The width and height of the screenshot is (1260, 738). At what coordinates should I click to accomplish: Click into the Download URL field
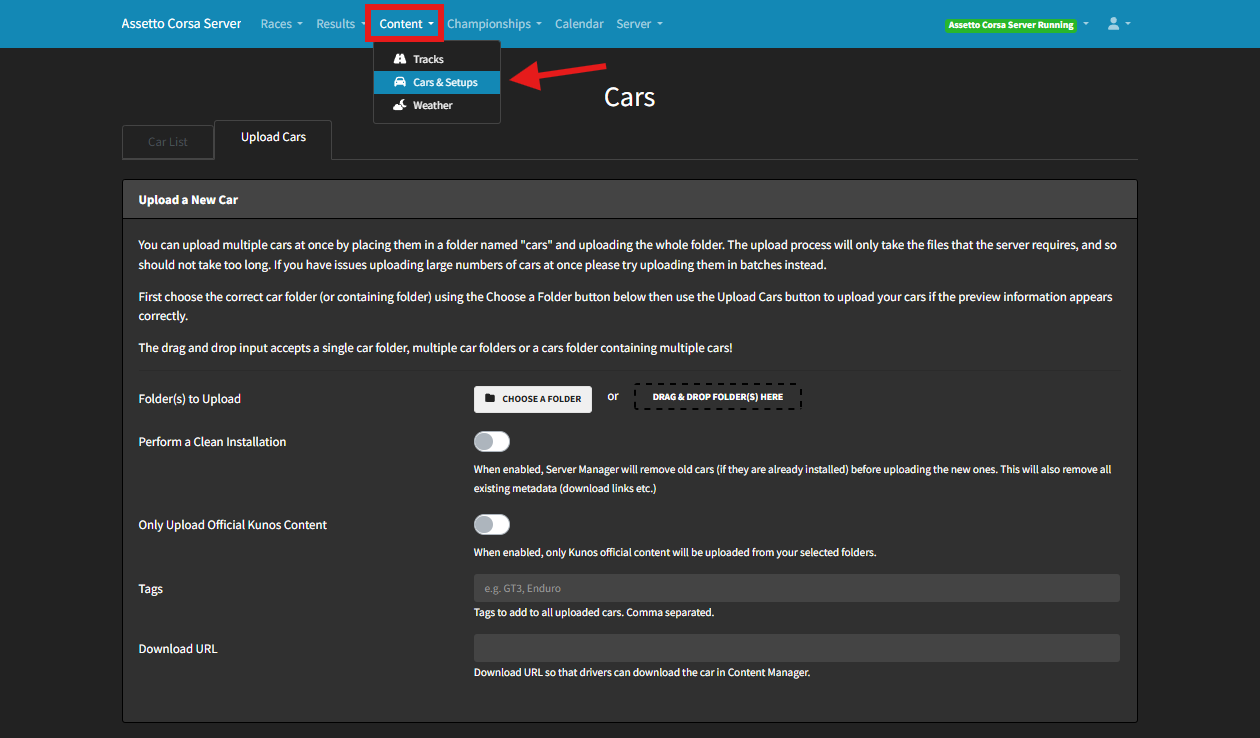click(797, 648)
